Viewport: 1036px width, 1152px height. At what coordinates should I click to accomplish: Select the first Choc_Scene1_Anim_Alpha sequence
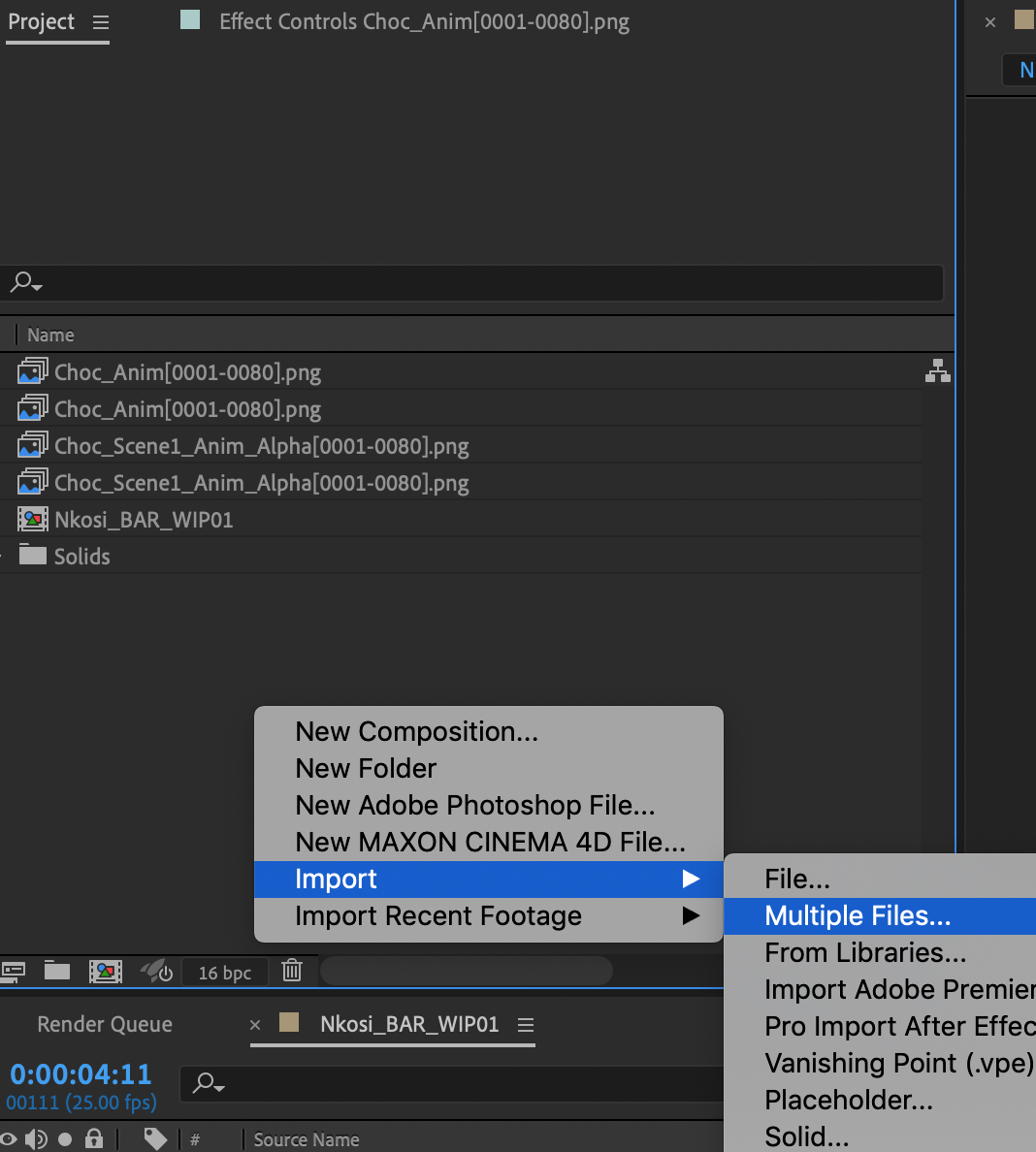point(262,446)
